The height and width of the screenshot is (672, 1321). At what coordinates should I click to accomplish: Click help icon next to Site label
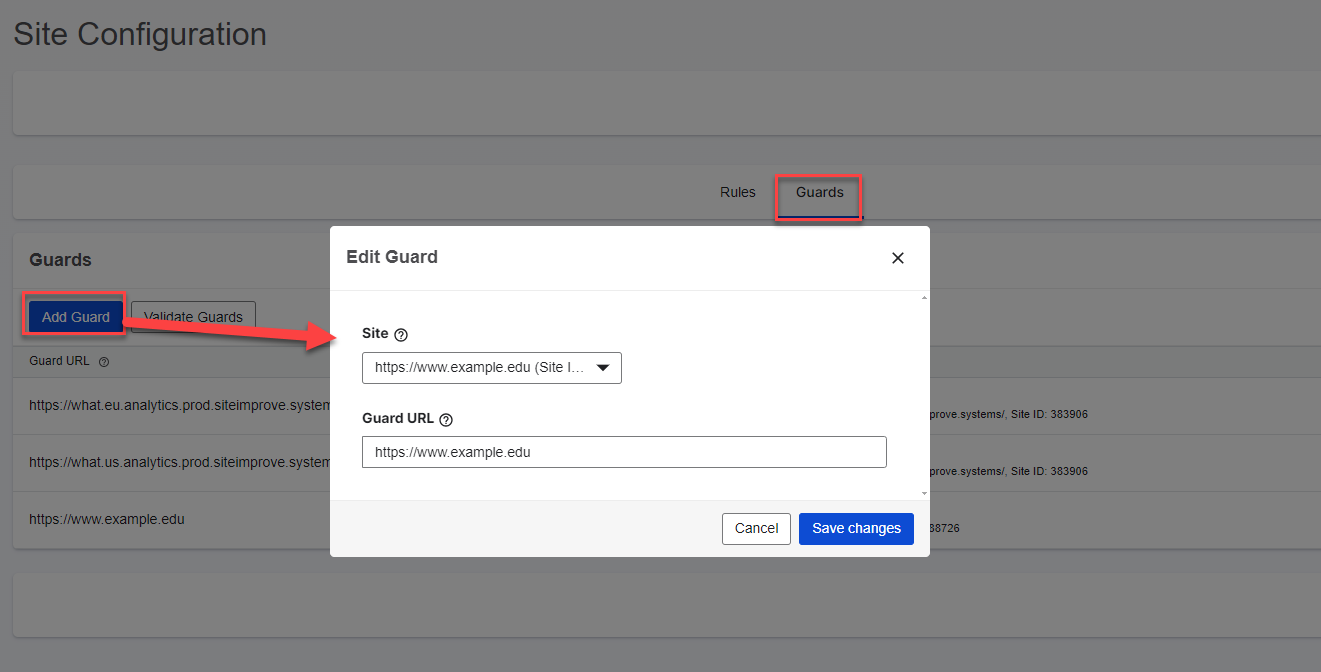pos(401,335)
